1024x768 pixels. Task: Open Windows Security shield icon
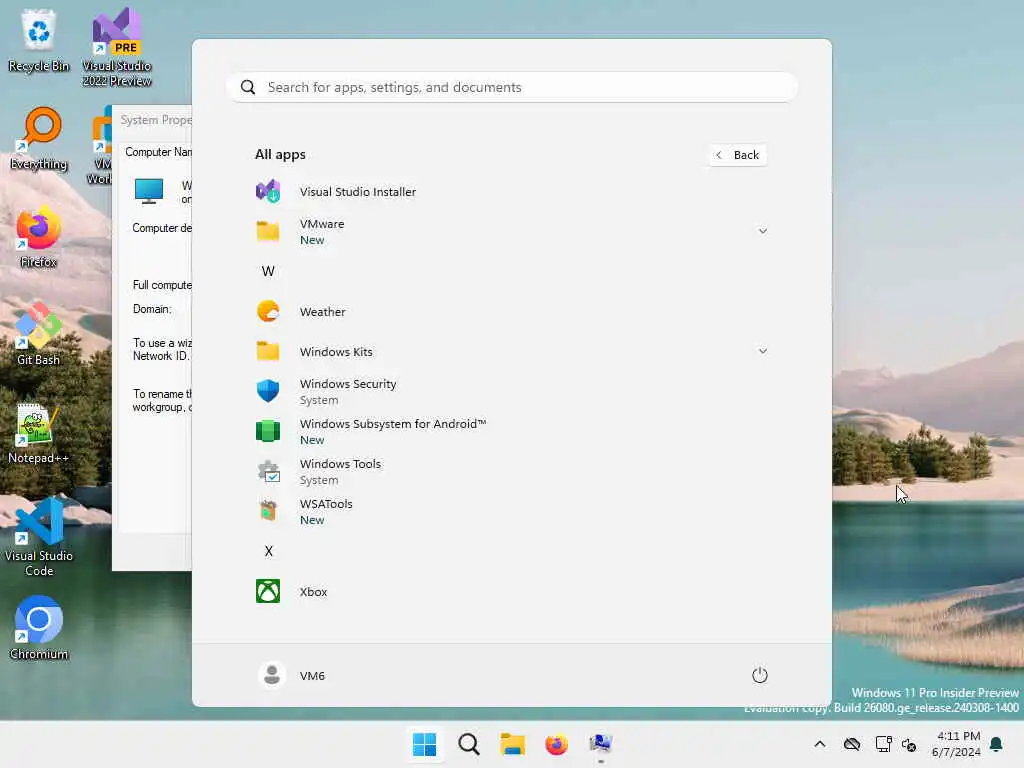click(268, 391)
